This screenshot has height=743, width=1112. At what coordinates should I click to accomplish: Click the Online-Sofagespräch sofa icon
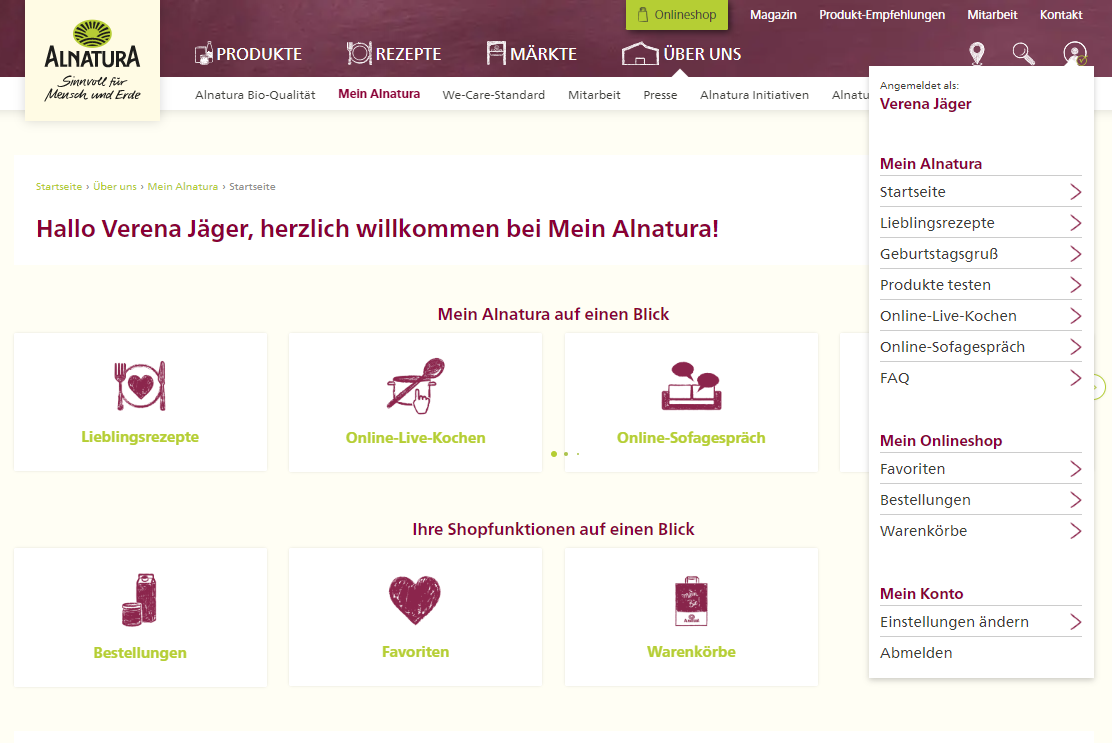coord(691,386)
